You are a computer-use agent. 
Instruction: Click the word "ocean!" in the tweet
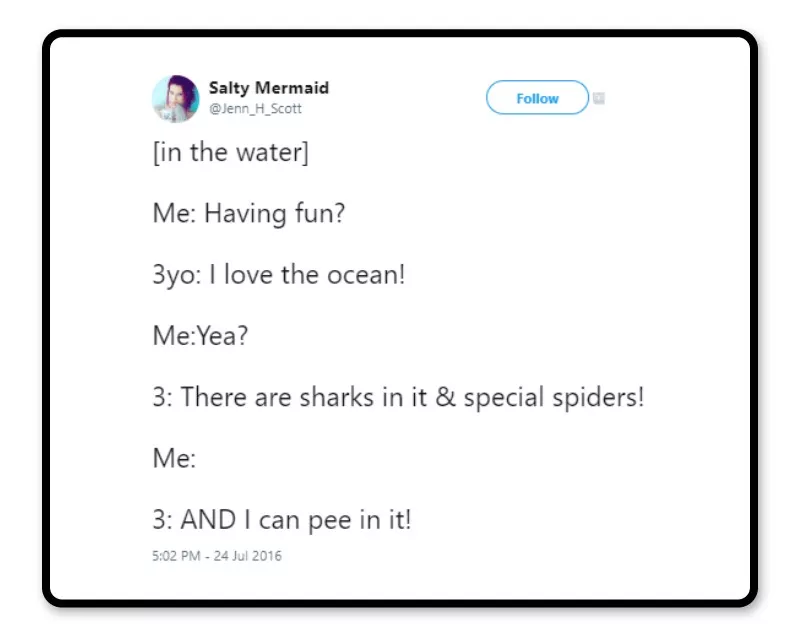coord(366,275)
